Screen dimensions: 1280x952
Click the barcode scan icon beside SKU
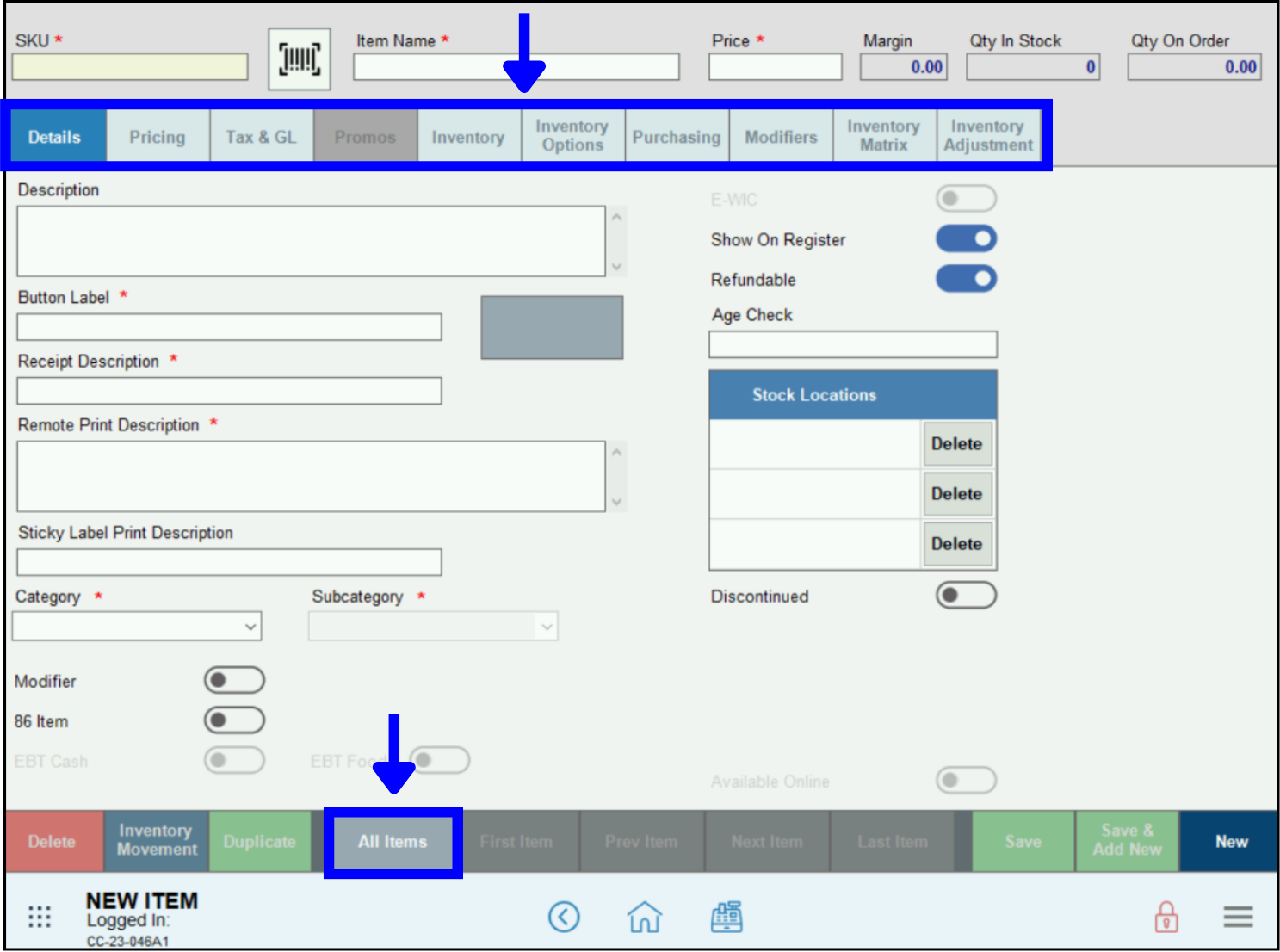[x=300, y=59]
